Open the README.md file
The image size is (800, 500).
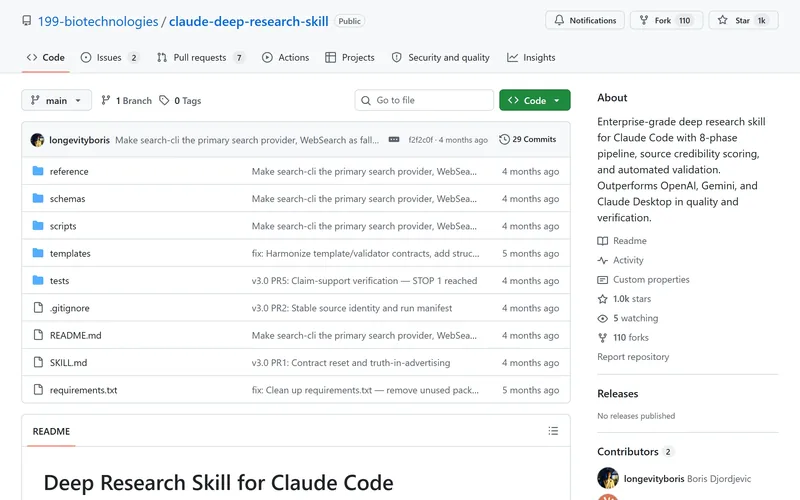point(76,335)
